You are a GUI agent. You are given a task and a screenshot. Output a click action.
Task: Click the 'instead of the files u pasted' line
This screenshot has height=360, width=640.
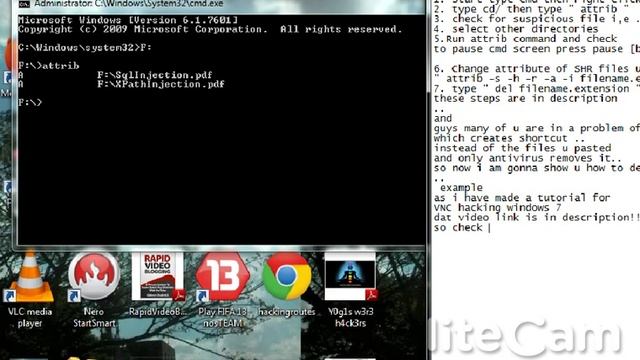[x=522, y=148]
